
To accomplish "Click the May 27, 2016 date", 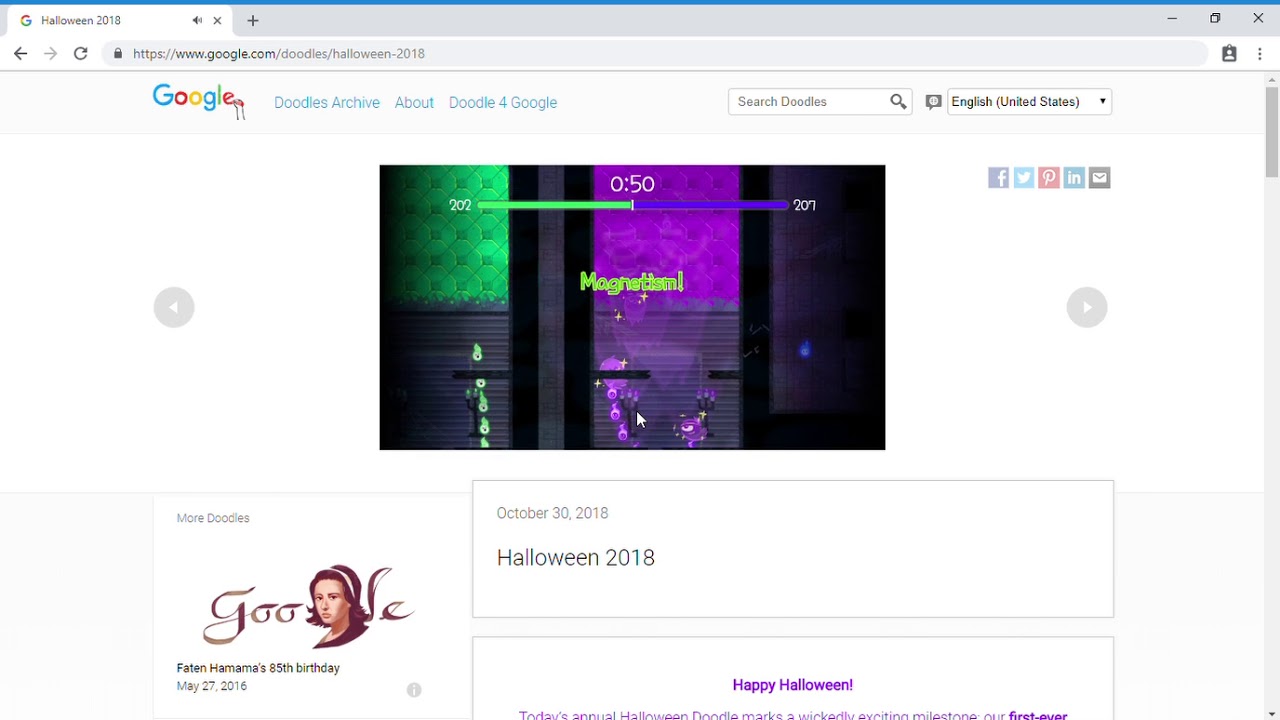I will coord(211,686).
